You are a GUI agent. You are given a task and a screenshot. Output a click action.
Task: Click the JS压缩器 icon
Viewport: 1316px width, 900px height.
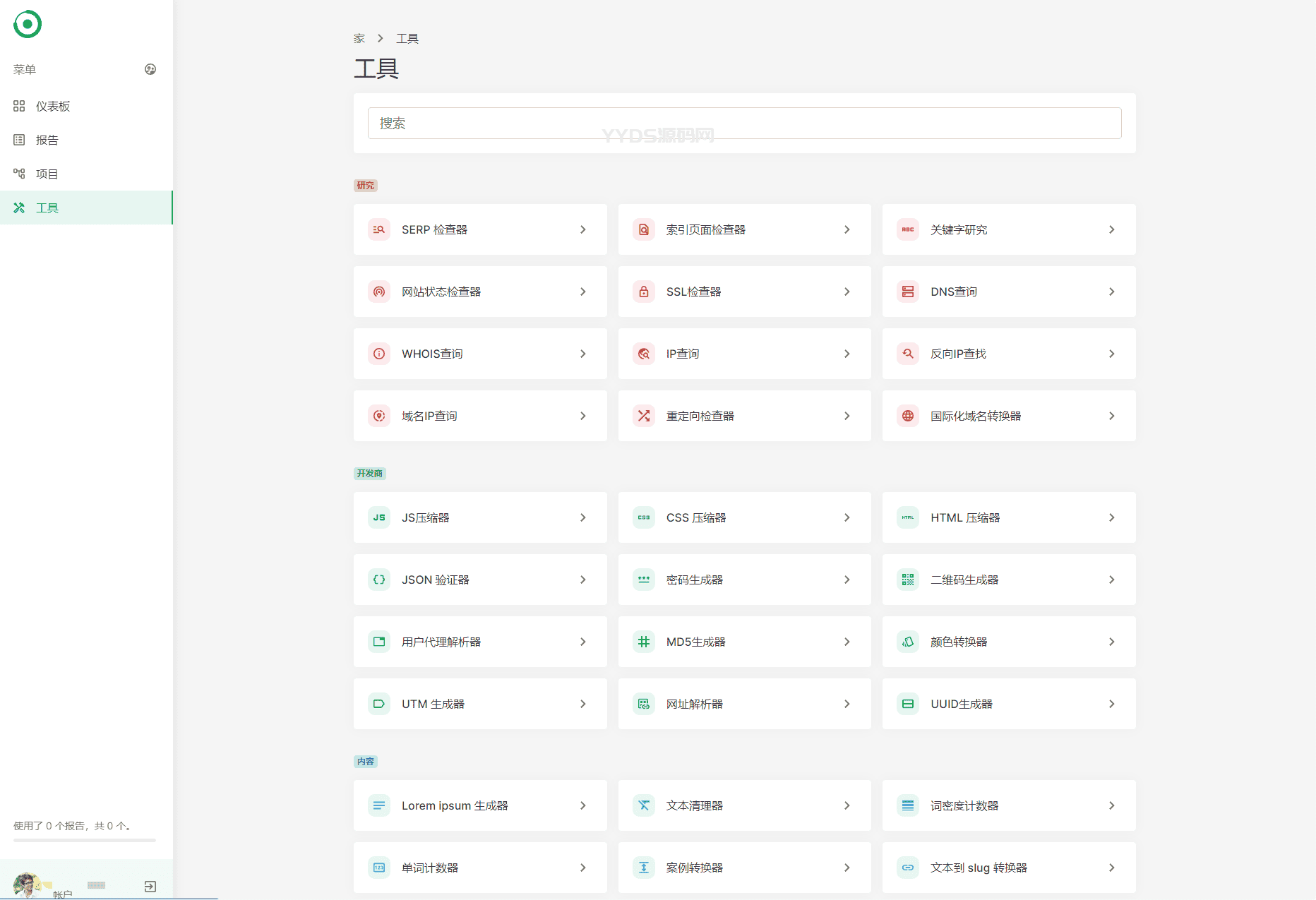point(379,517)
